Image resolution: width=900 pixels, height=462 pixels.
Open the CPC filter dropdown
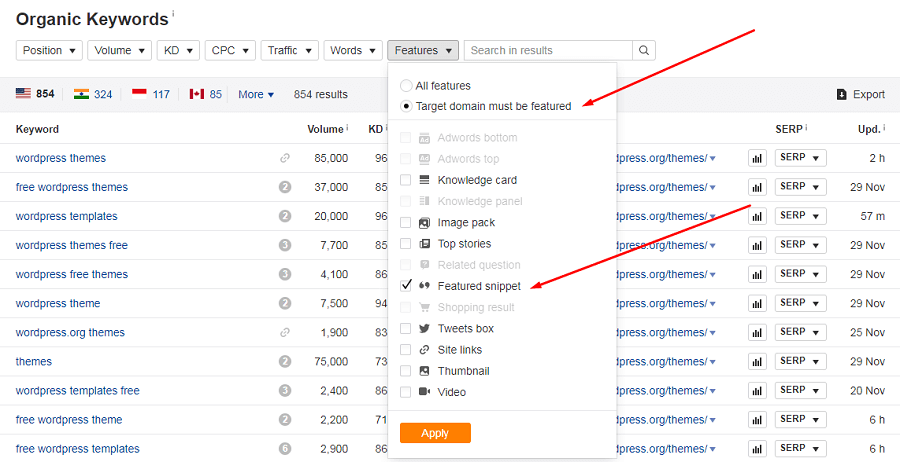coord(230,51)
